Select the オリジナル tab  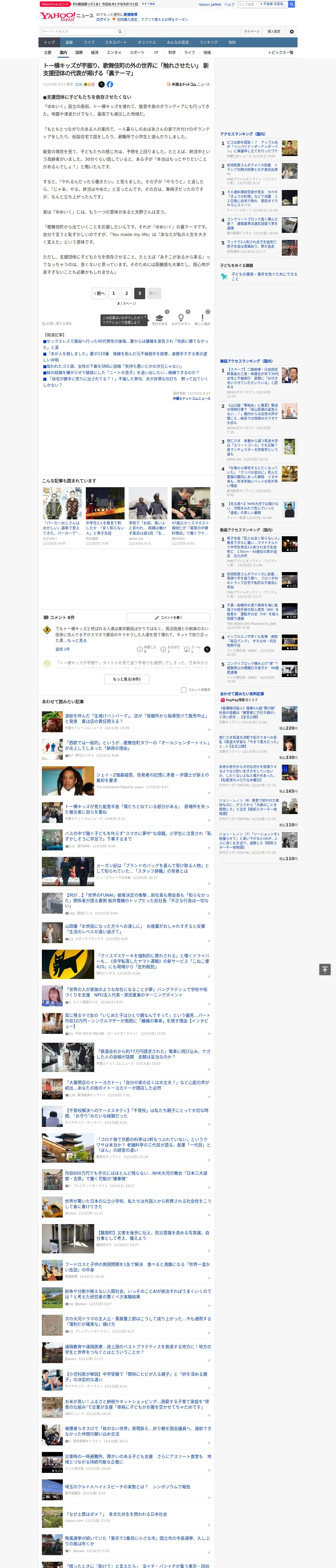click(147, 43)
